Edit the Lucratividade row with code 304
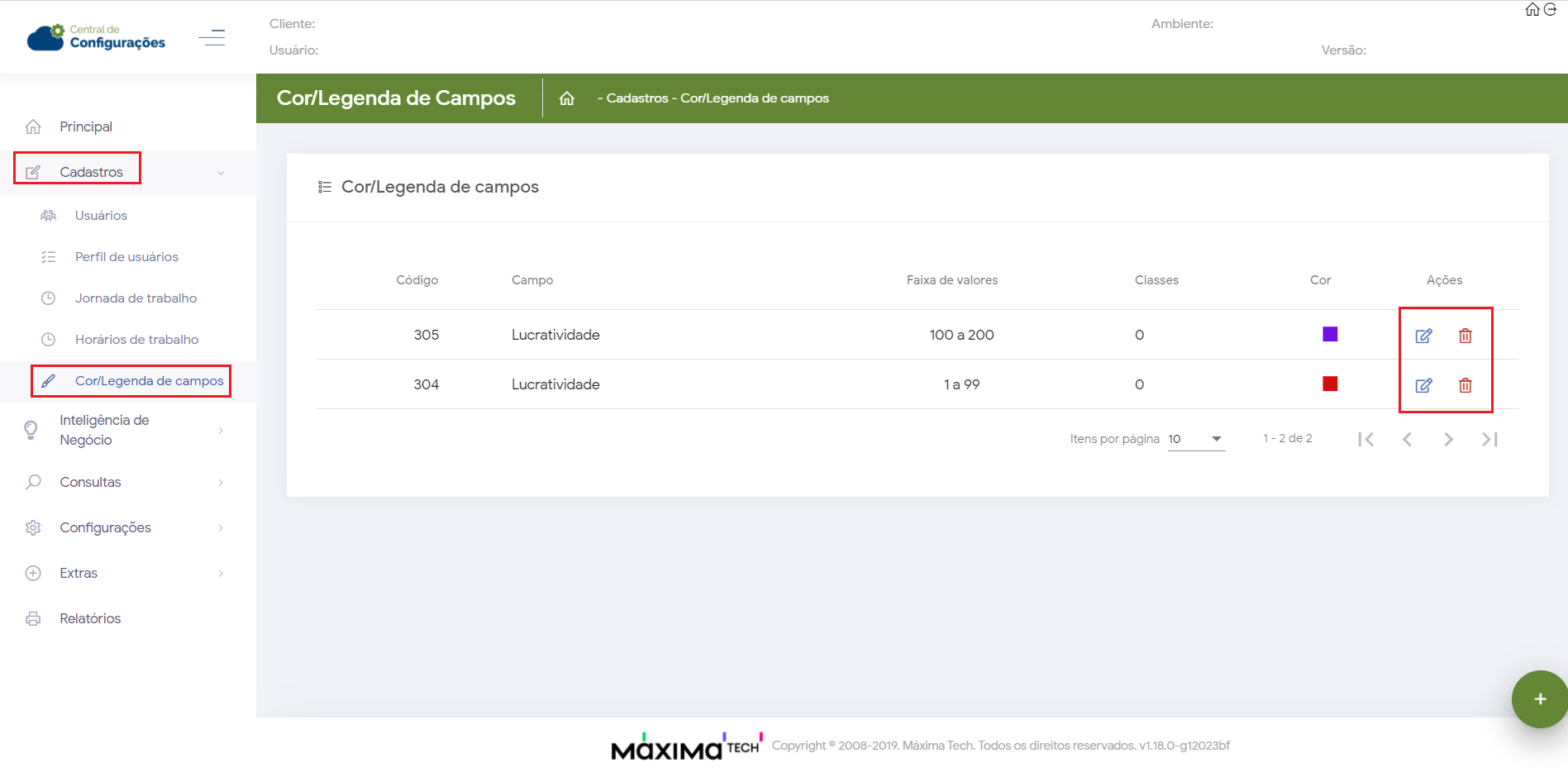 tap(1423, 385)
